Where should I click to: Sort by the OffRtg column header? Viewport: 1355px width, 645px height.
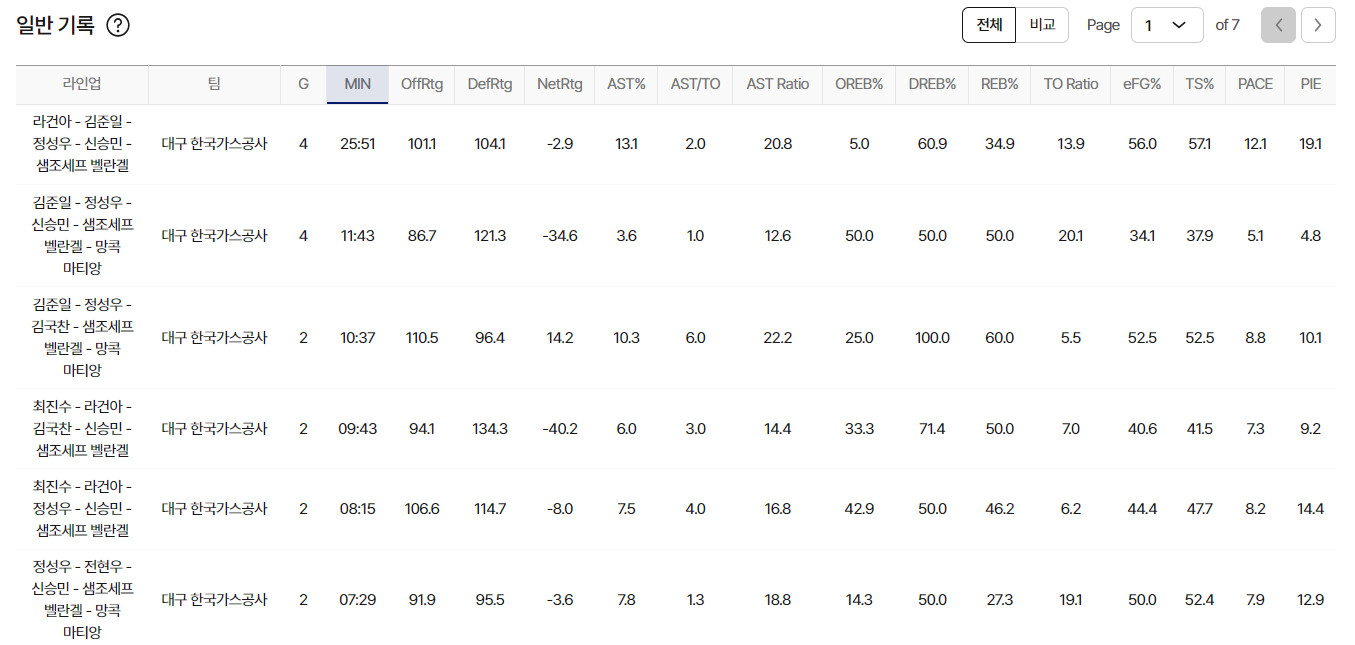click(422, 85)
